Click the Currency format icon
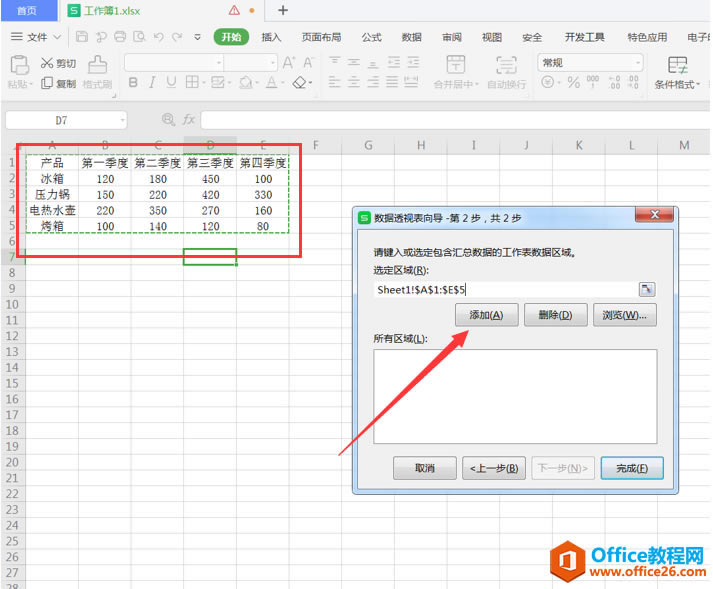The width and height of the screenshot is (713, 589). coord(548,82)
